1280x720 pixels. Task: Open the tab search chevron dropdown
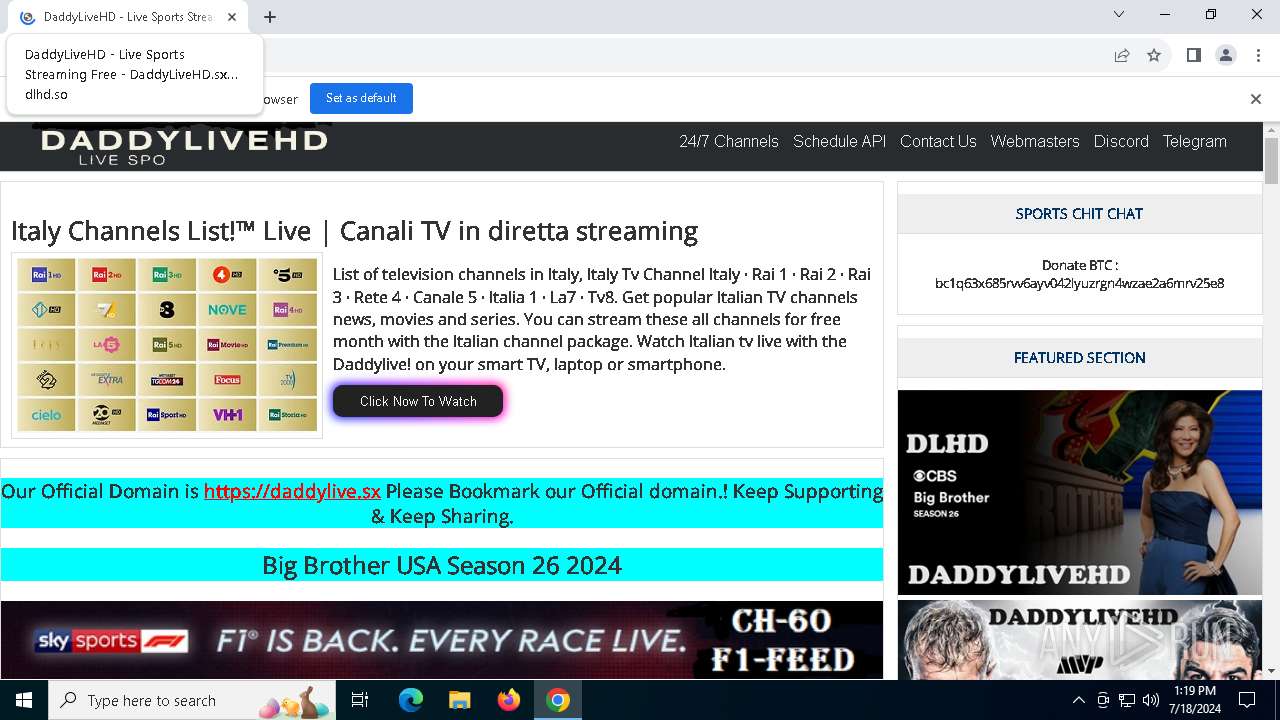click(x=1119, y=14)
